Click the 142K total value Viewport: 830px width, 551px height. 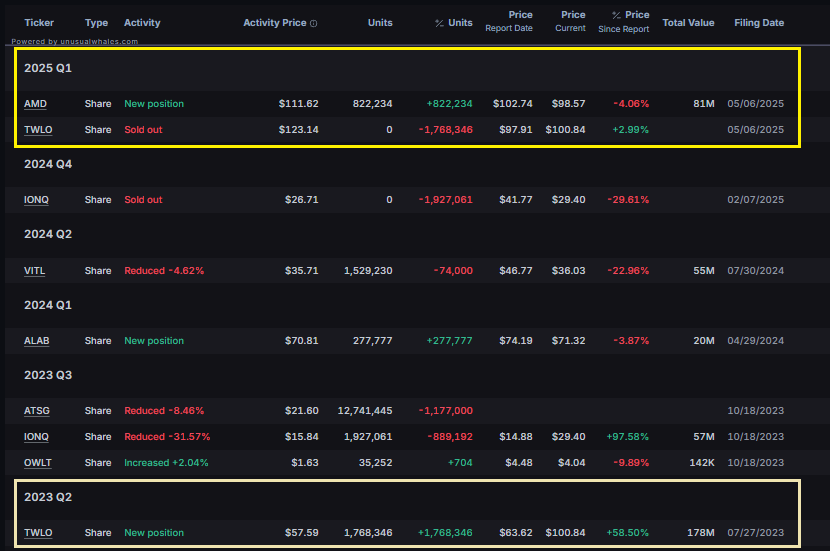(702, 463)
